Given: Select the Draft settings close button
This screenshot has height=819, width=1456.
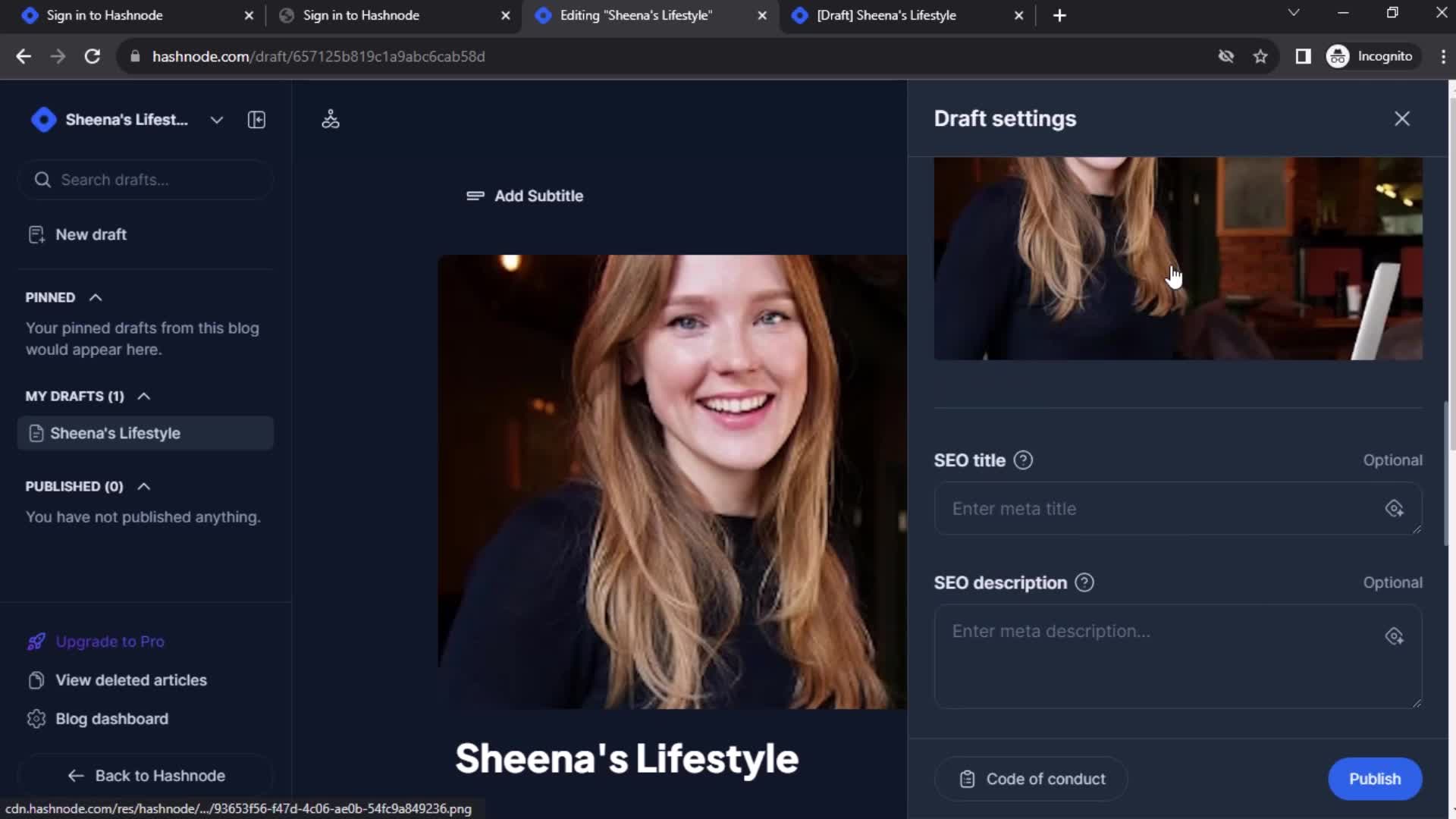Looking at the screenshot, I should pos(1402,118).
